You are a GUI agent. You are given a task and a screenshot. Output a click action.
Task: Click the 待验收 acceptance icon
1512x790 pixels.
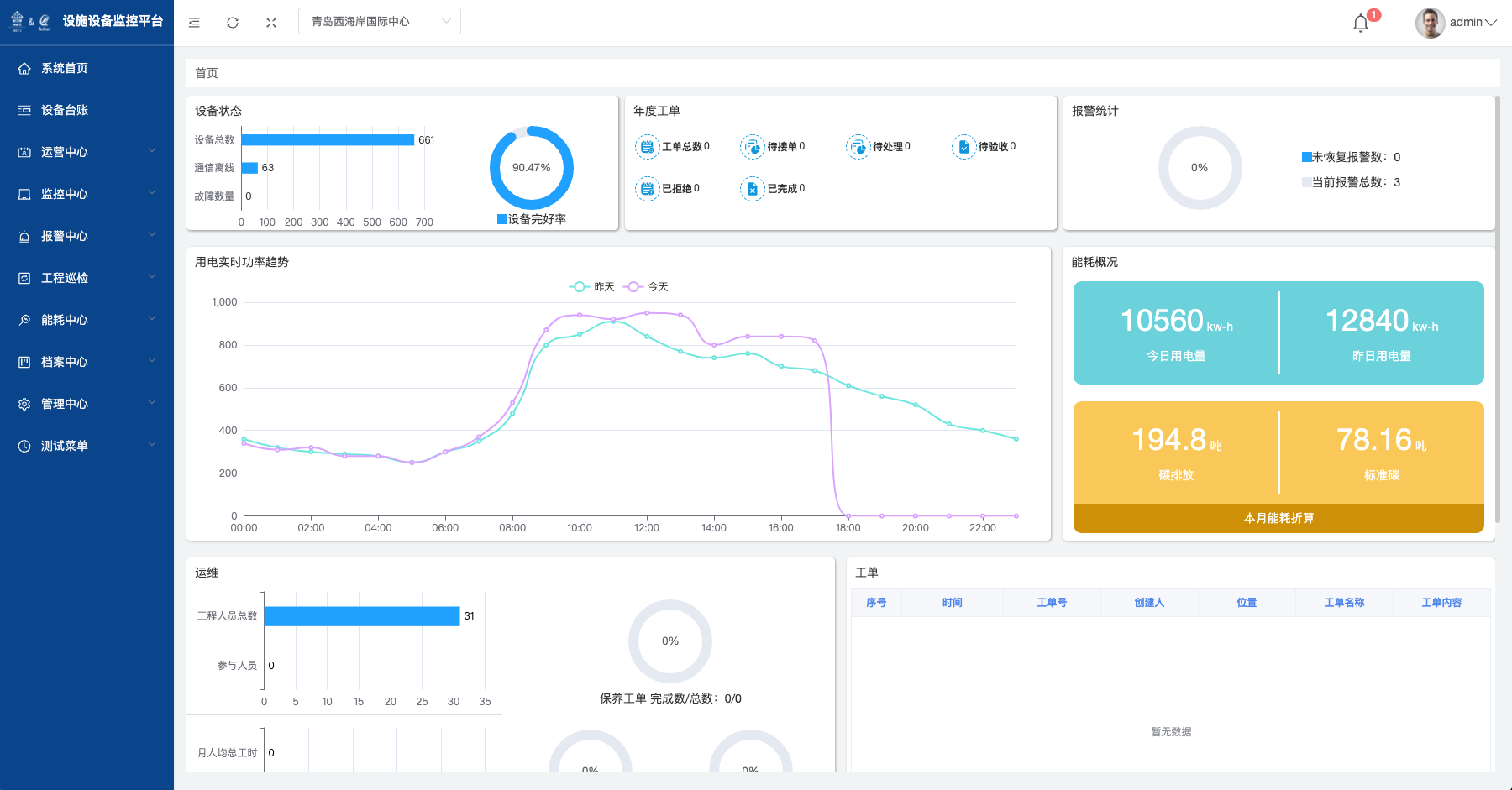963,147
